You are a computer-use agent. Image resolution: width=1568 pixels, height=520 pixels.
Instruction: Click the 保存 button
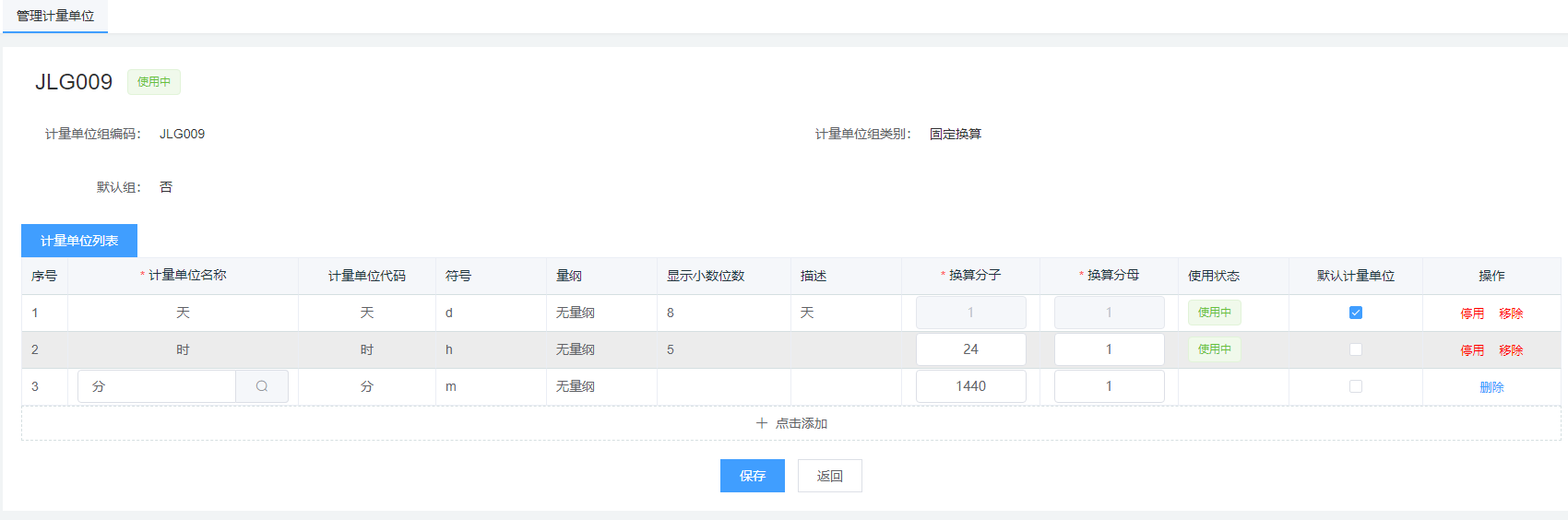pos(752,476)
